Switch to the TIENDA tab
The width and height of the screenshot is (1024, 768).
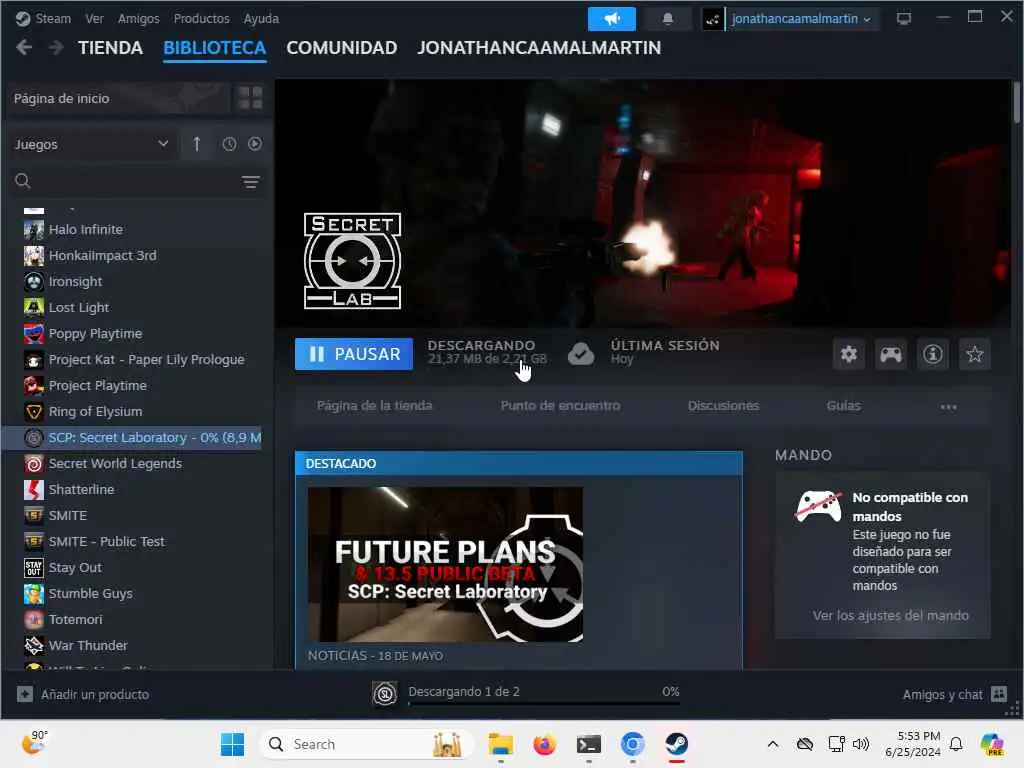click(110, 48)
